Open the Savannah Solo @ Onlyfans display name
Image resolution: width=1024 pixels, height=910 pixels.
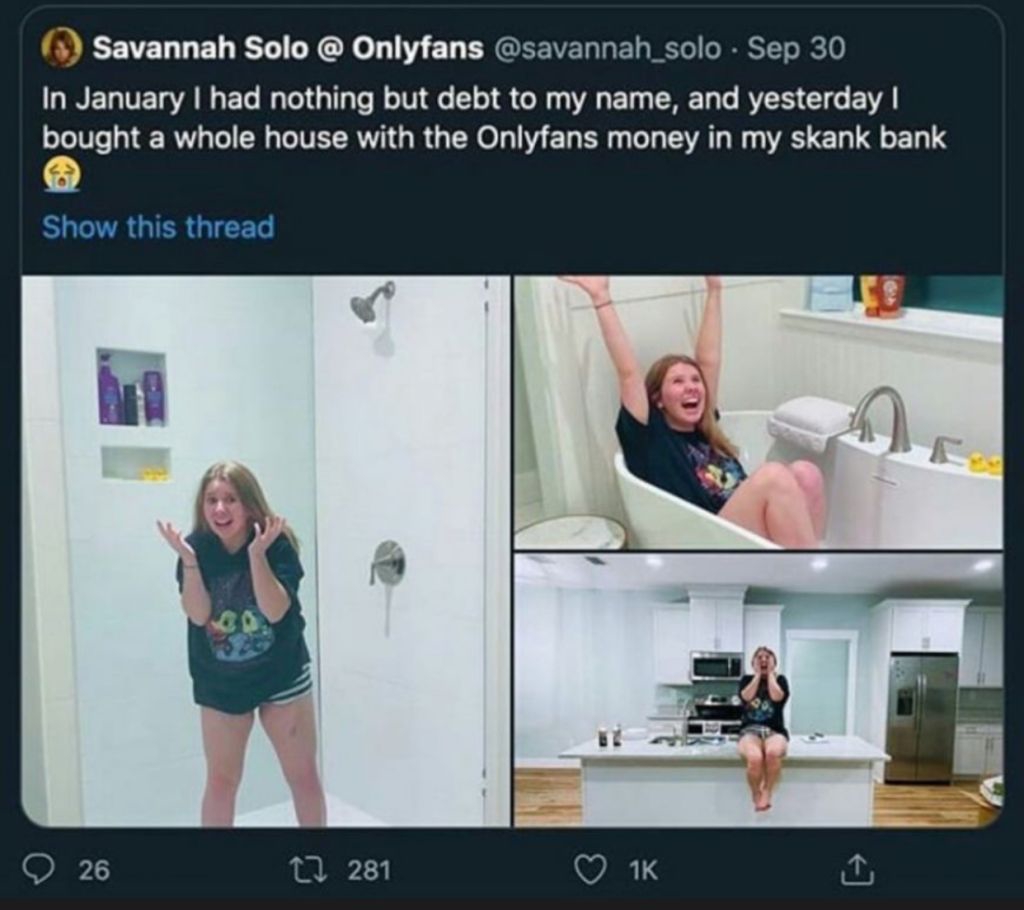[x=288, y=48]
